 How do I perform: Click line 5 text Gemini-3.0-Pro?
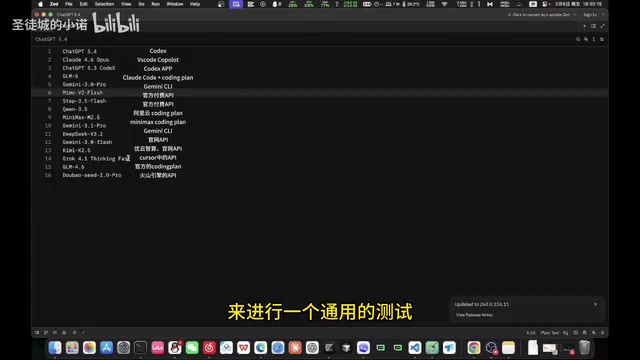click(x=84, y=84)
